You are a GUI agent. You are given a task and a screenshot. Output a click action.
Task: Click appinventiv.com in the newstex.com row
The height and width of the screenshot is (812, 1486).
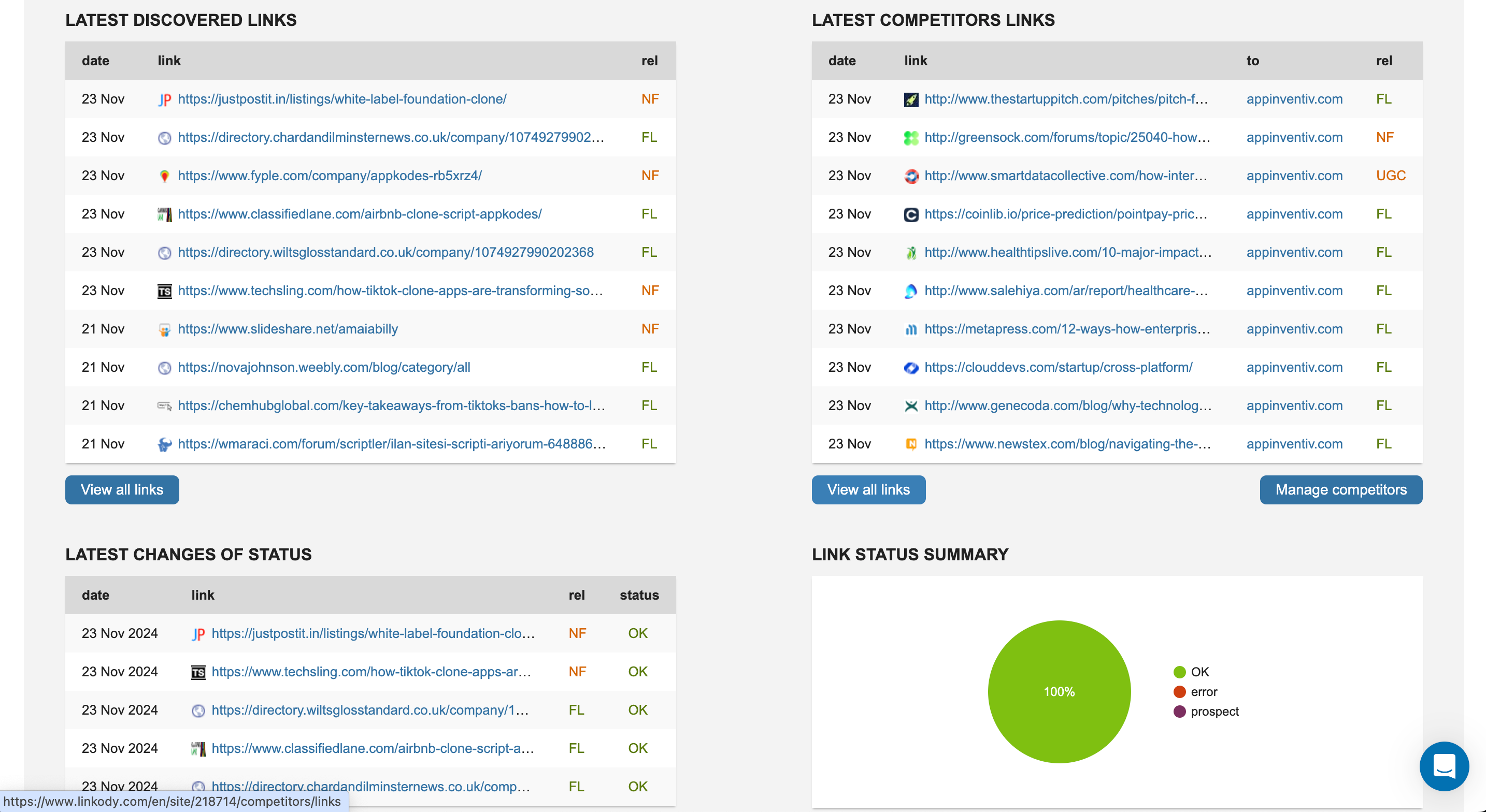1294,444
